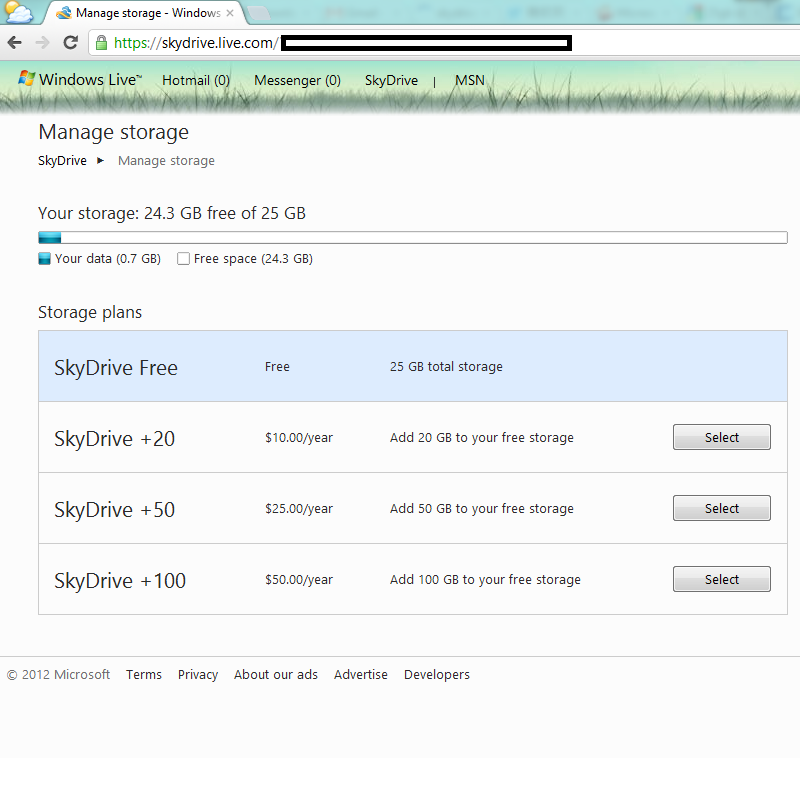Click the white Free space legend swatch
The image size is (800, 800).
pyautogui.click(x=183, y=259)
